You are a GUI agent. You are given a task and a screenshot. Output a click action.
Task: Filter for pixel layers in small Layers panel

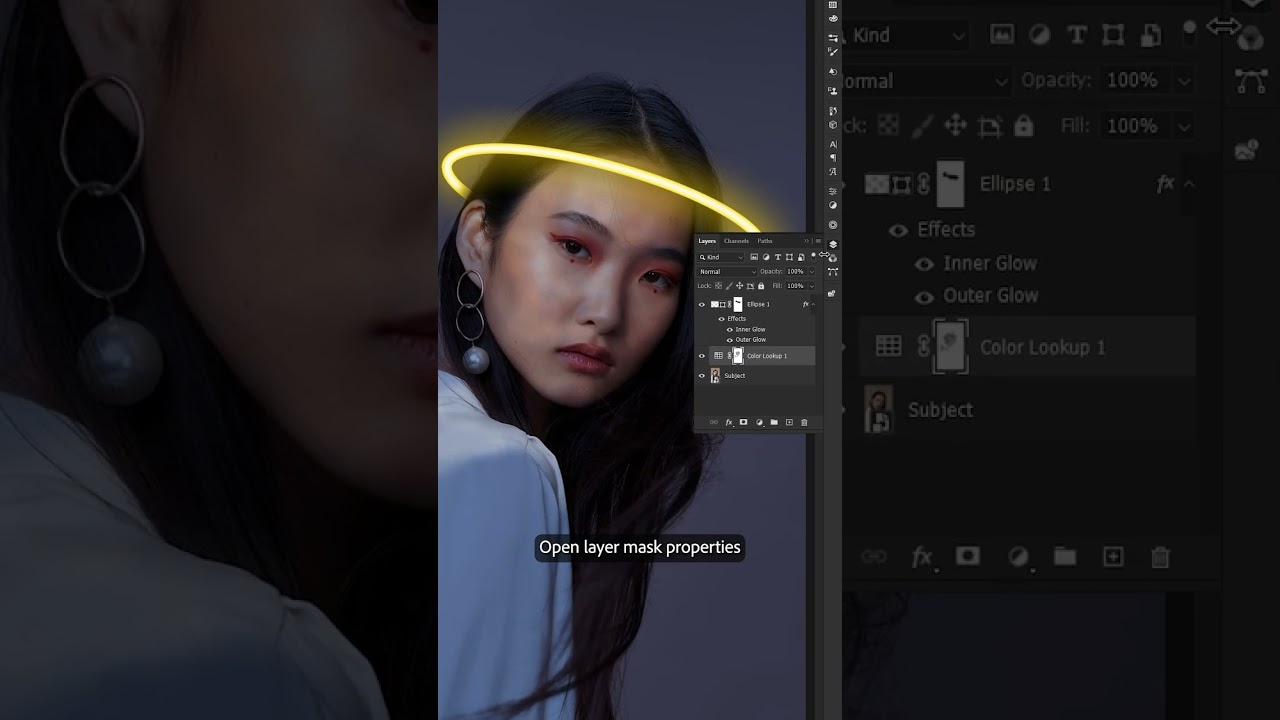coord(754,257)
